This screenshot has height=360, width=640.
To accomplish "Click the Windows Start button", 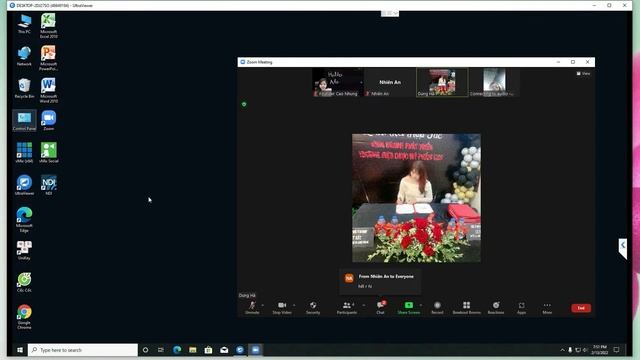I will tap(20, 350).
